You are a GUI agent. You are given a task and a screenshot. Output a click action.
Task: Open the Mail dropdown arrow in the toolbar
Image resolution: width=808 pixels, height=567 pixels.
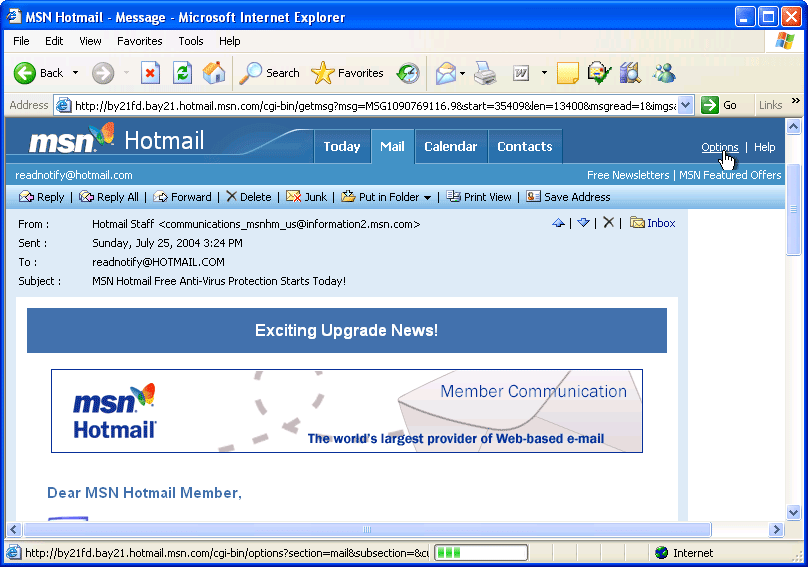click(x=462, y=73)
